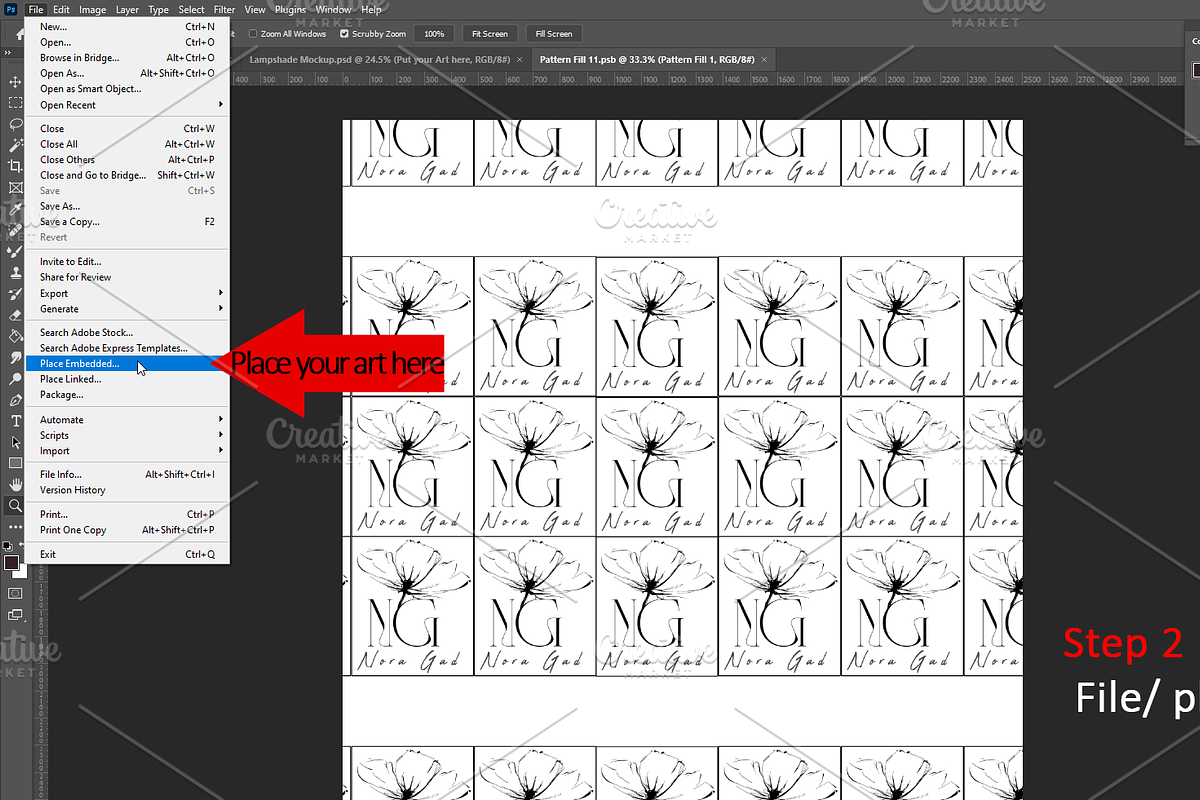Choose Print One Copy menu item
The image size is (1200, 800).
[x=127, y=530]
